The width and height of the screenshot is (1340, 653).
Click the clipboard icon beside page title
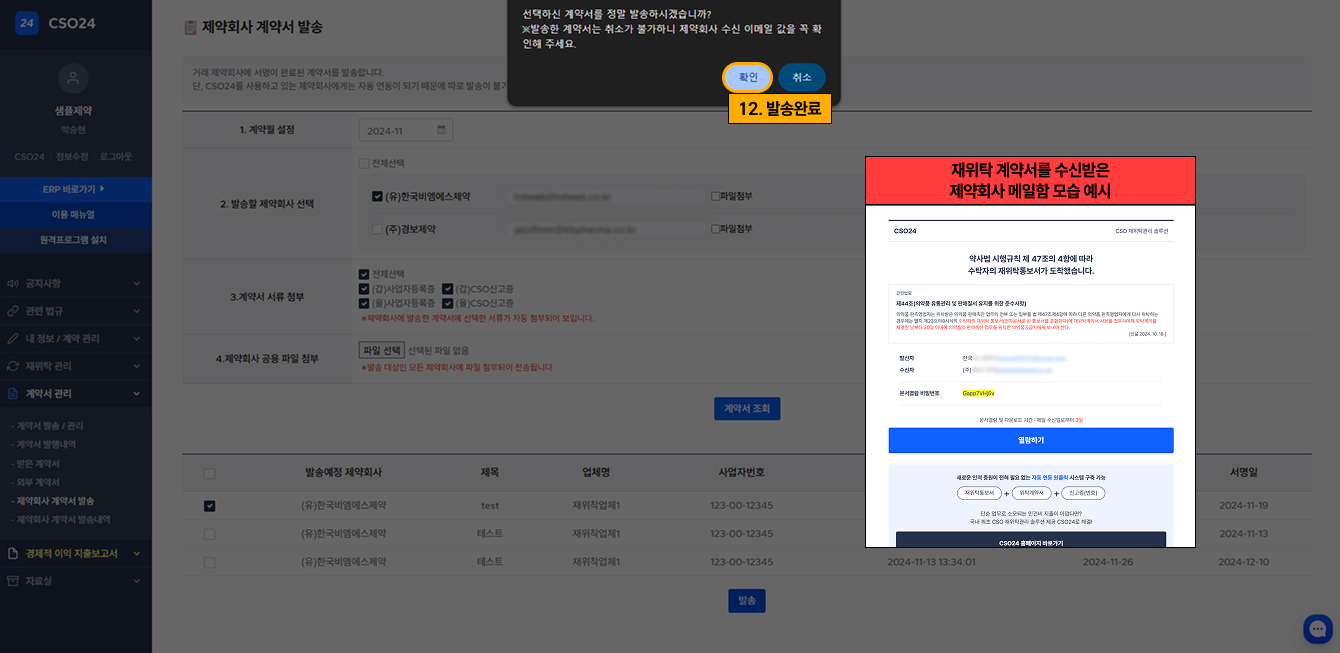click(190, 29)
